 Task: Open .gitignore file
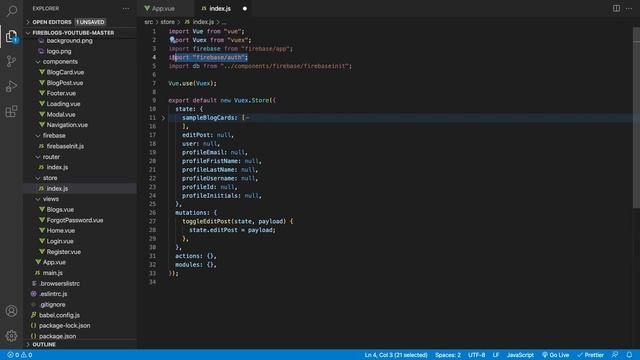[52, 304]
